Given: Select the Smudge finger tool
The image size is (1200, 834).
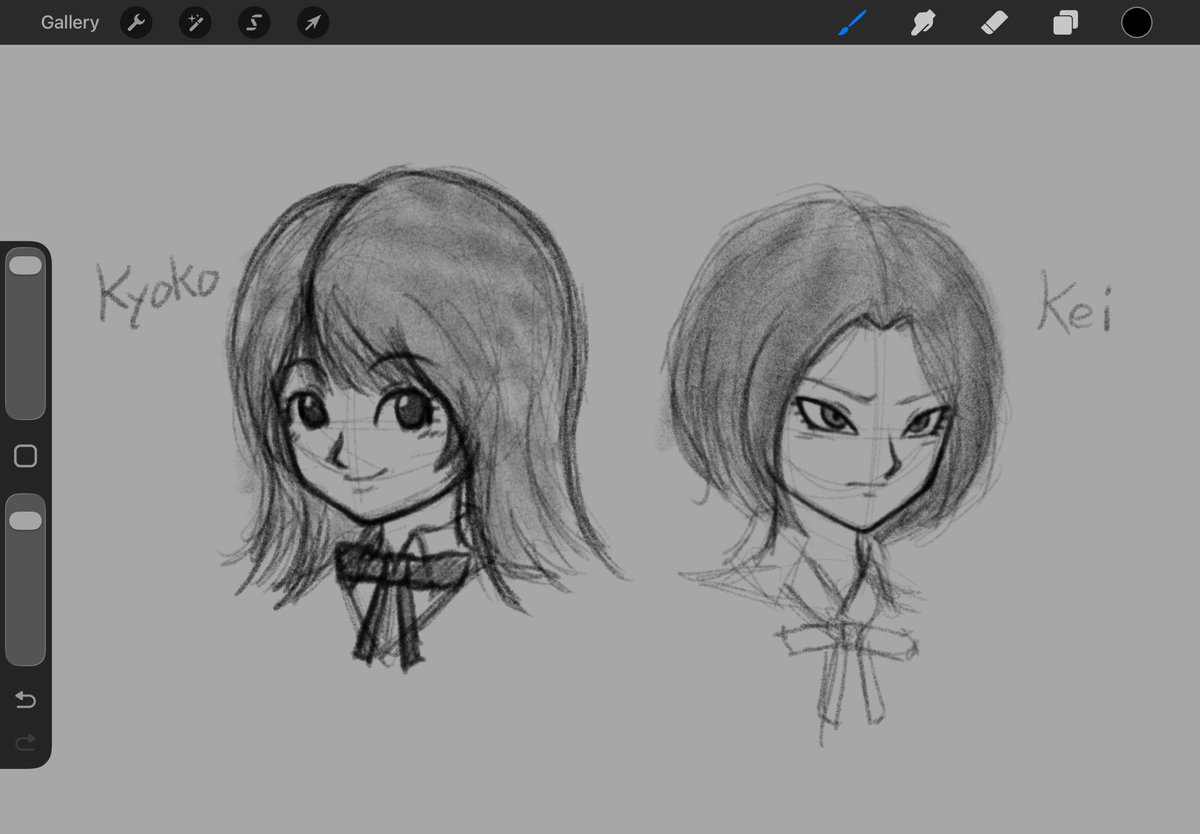Looking at the screenshot, I should tap(922, 22).
